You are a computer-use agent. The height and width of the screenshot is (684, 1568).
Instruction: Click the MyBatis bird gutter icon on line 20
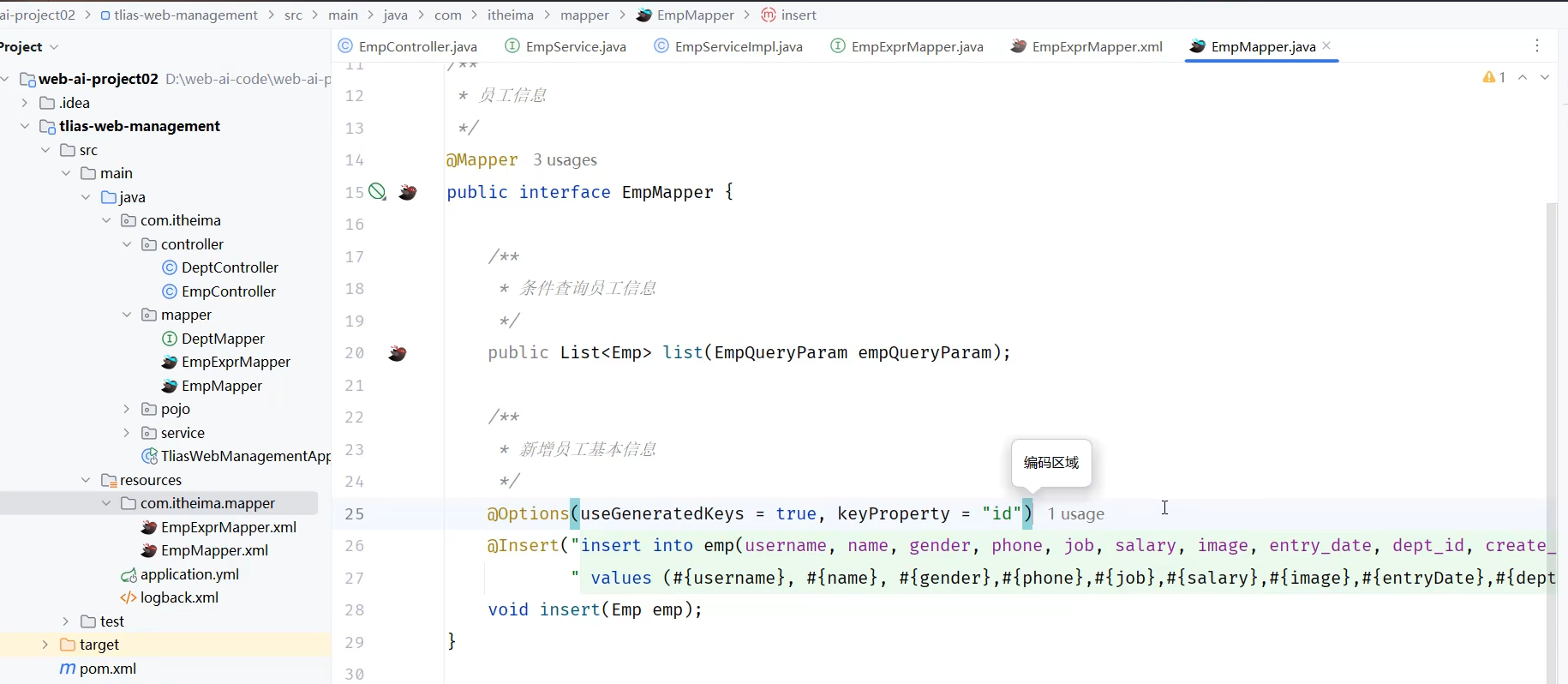(x=397, y=353)
